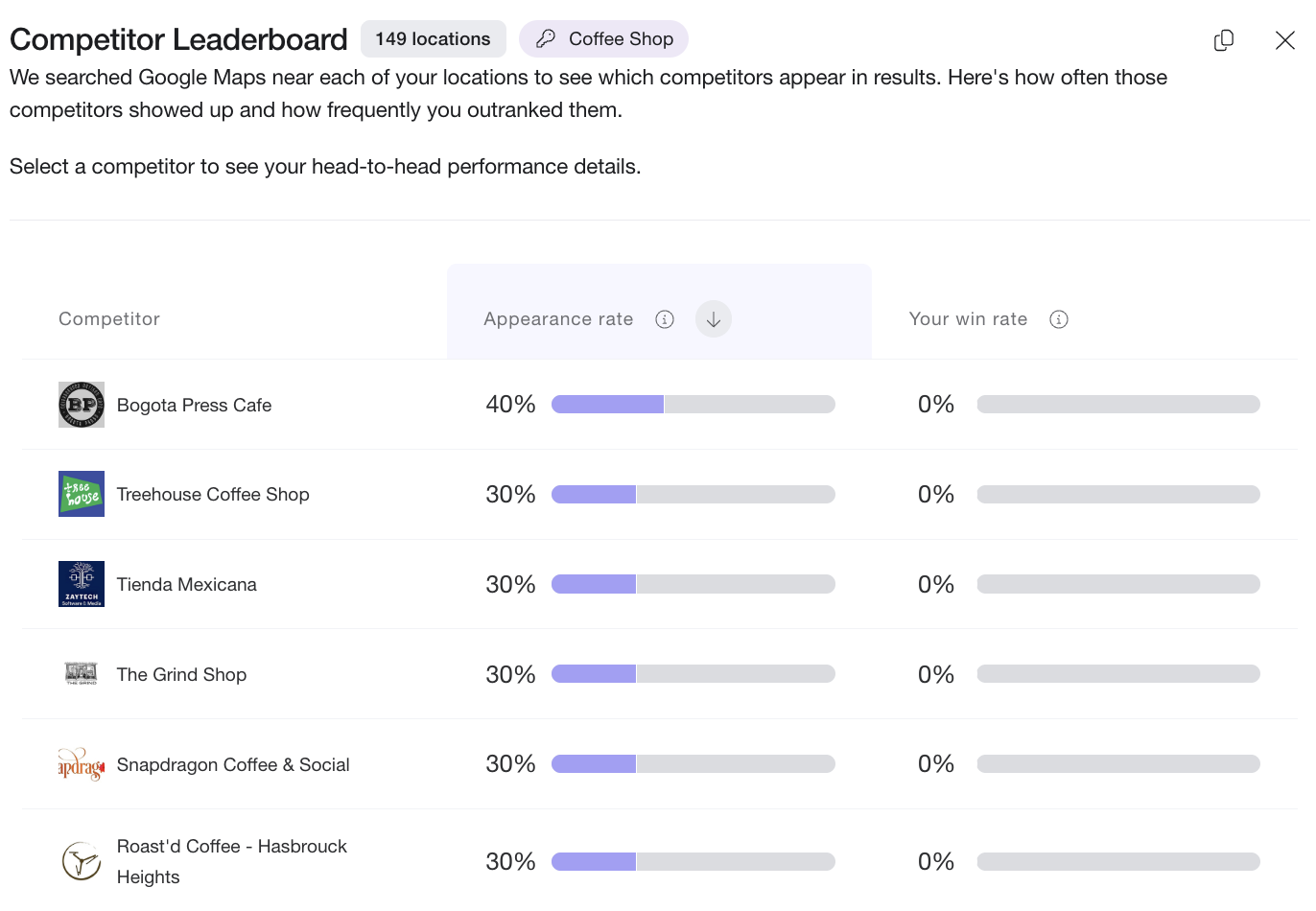Click the 149 locations badge
This screenshot has height=911, width=1316.
(x=433, y=39)
